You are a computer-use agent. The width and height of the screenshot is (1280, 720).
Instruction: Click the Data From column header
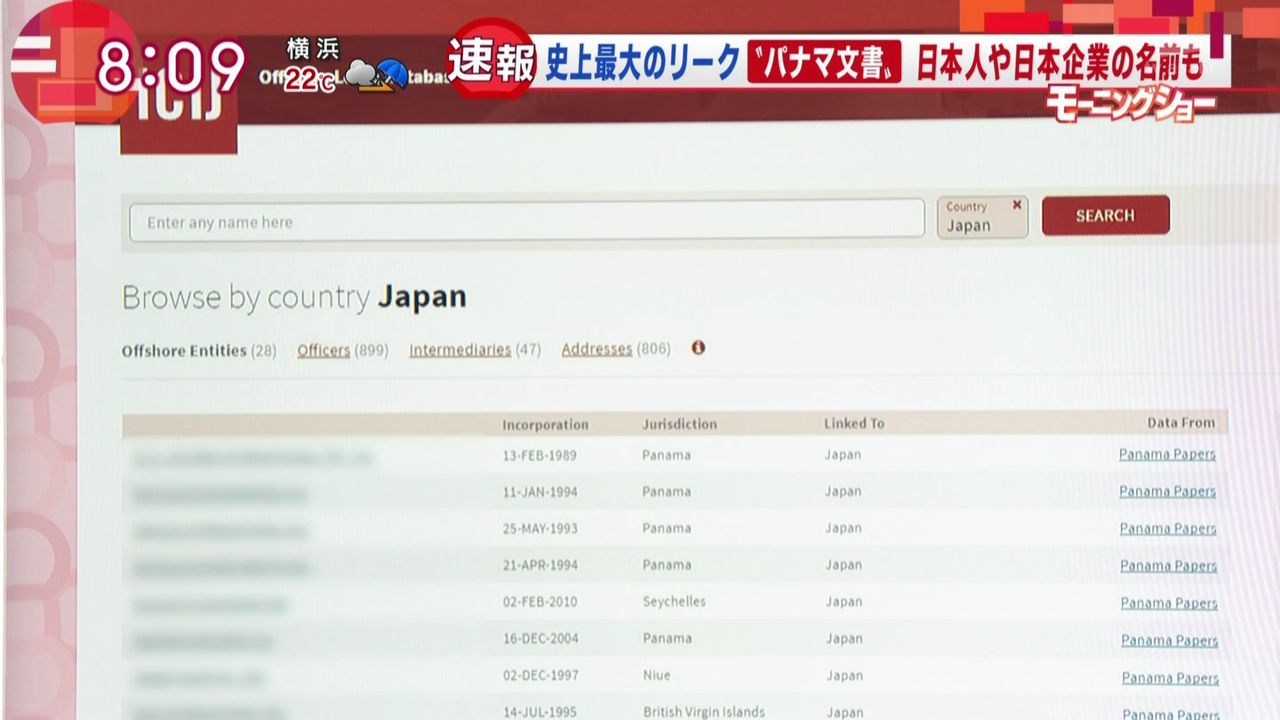click(x=1181, y=423)
